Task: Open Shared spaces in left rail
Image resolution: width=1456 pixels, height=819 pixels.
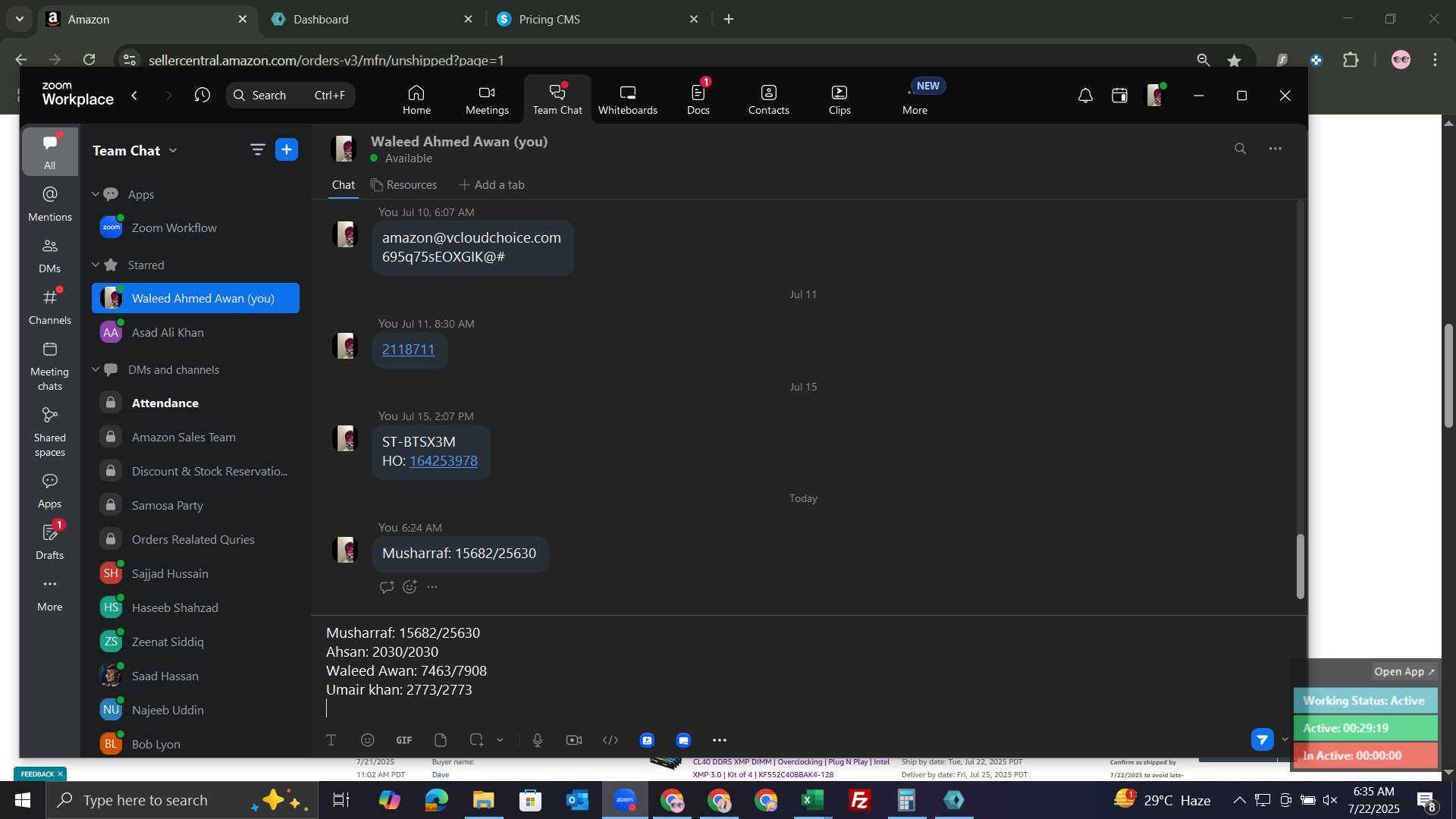Action: [x=50, y=432]
